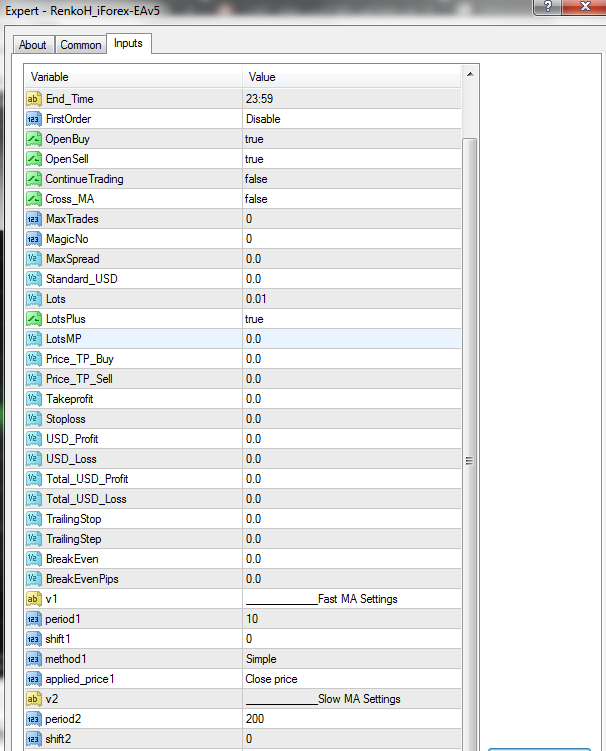606x751 pixels.
Task: Switch to the About tab
Action: [x=33, y=45]
